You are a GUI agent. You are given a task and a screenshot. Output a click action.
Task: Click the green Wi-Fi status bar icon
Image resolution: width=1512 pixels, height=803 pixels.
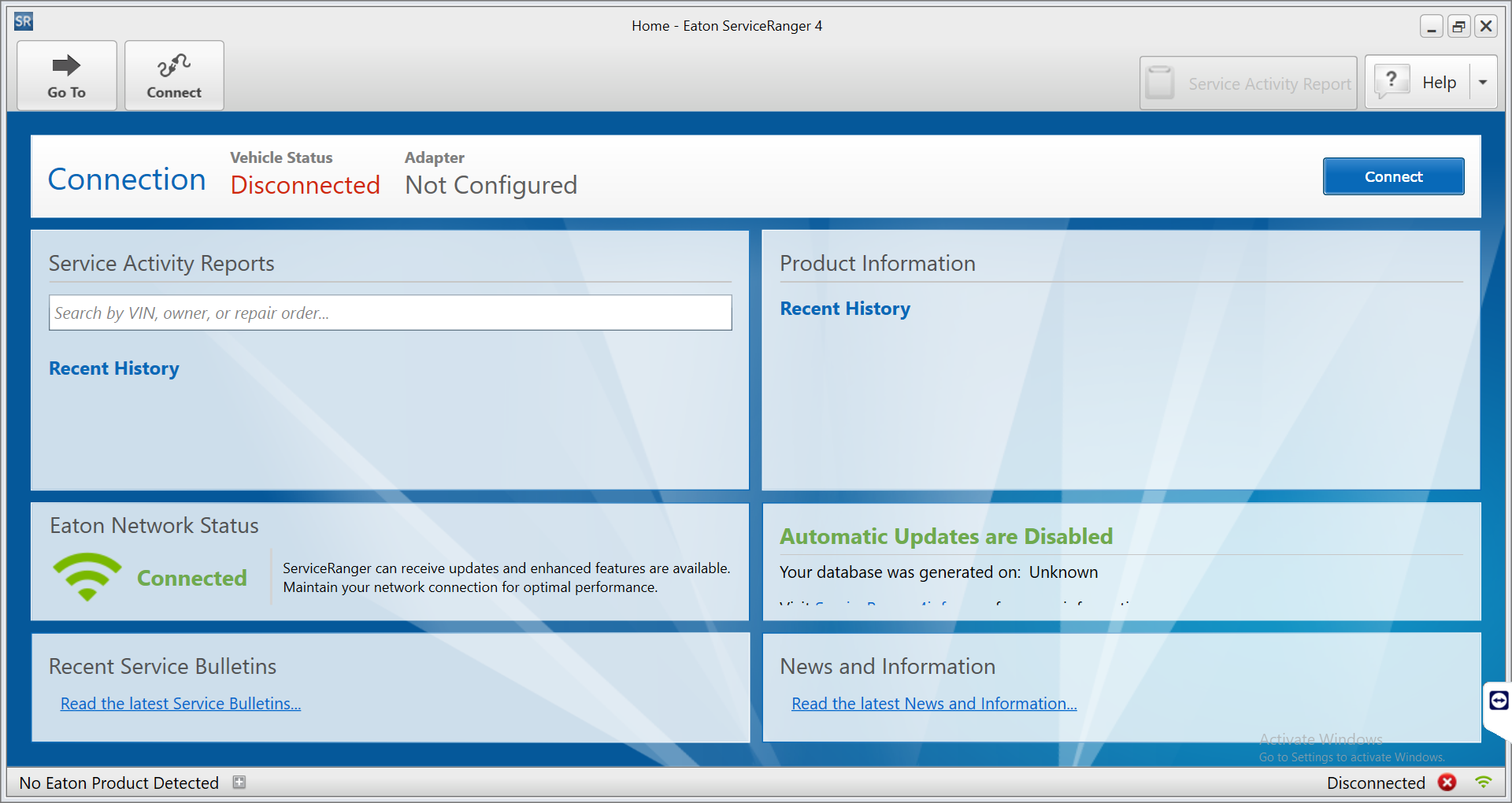[x=1484, y=782]
